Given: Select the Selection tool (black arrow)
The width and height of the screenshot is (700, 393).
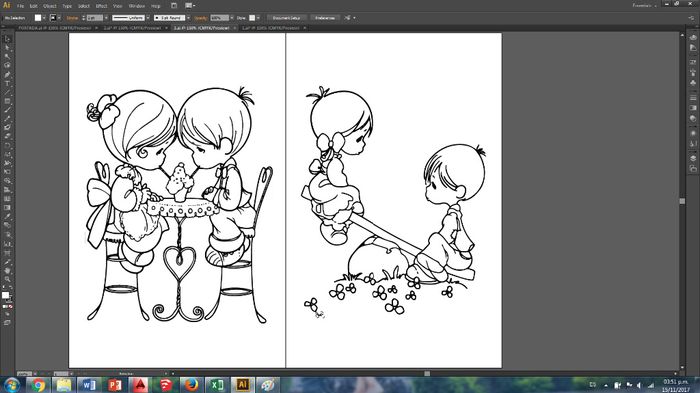Looking at the screenshot, I should point(7,39).
